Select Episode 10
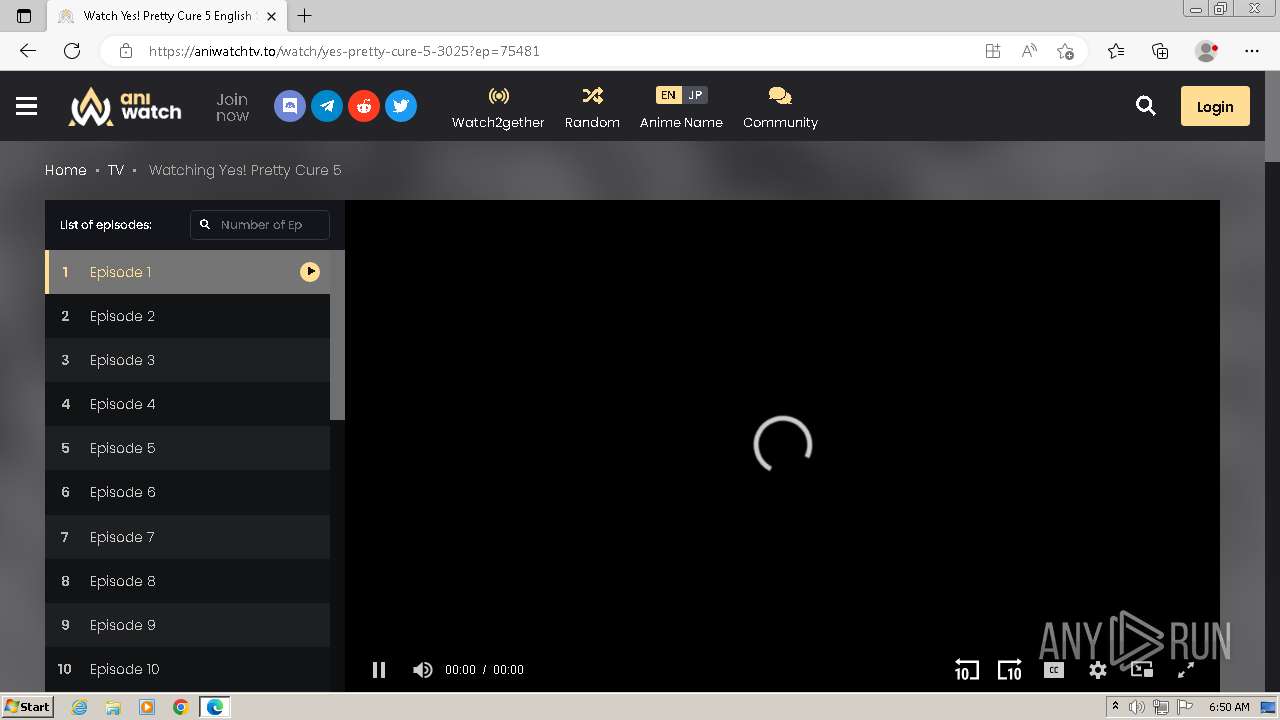Viewport: 1280px width, 720px height. tap(187, 669)
